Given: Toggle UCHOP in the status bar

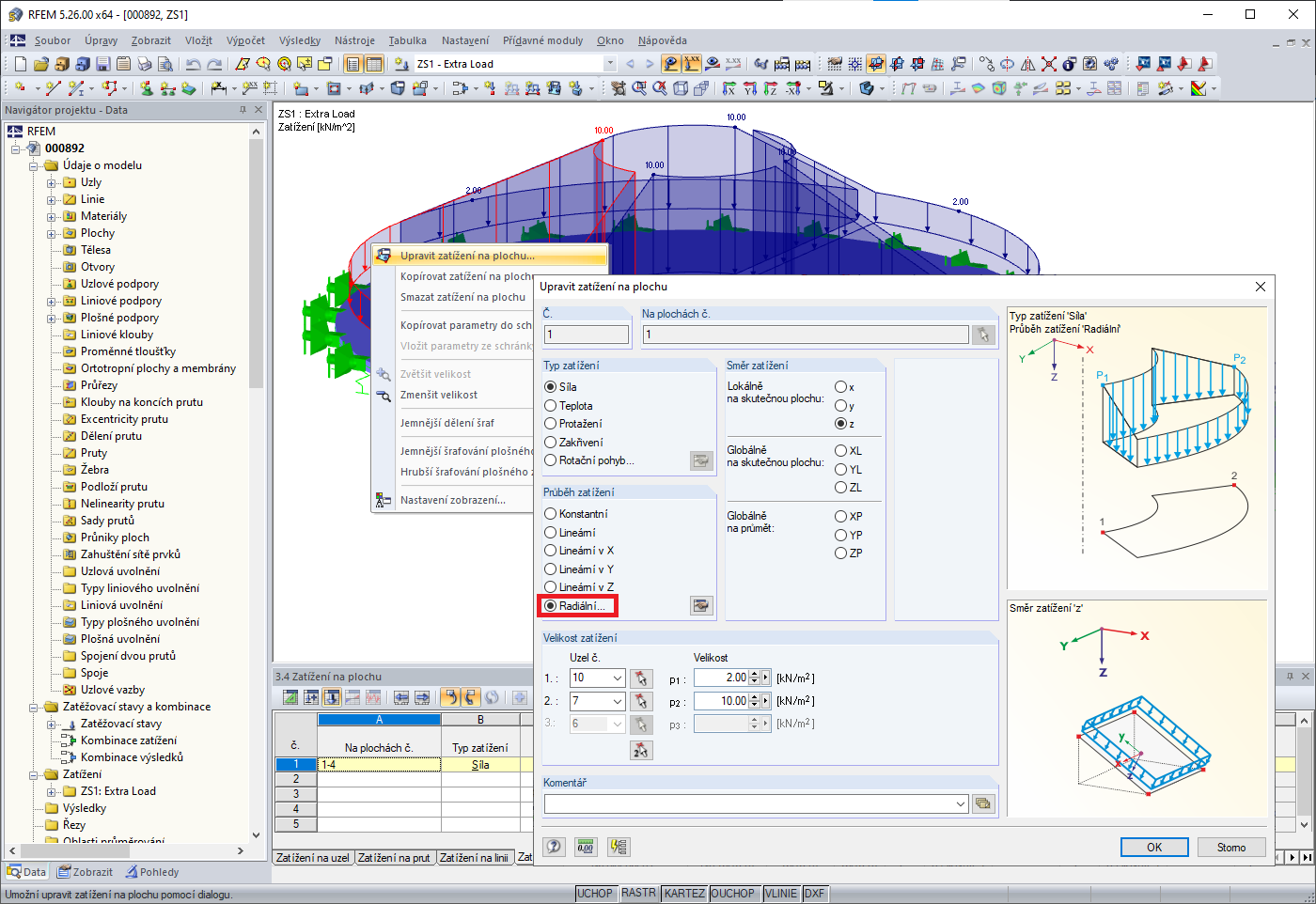Looking at the screenshot, I should (x=595, y=894).
